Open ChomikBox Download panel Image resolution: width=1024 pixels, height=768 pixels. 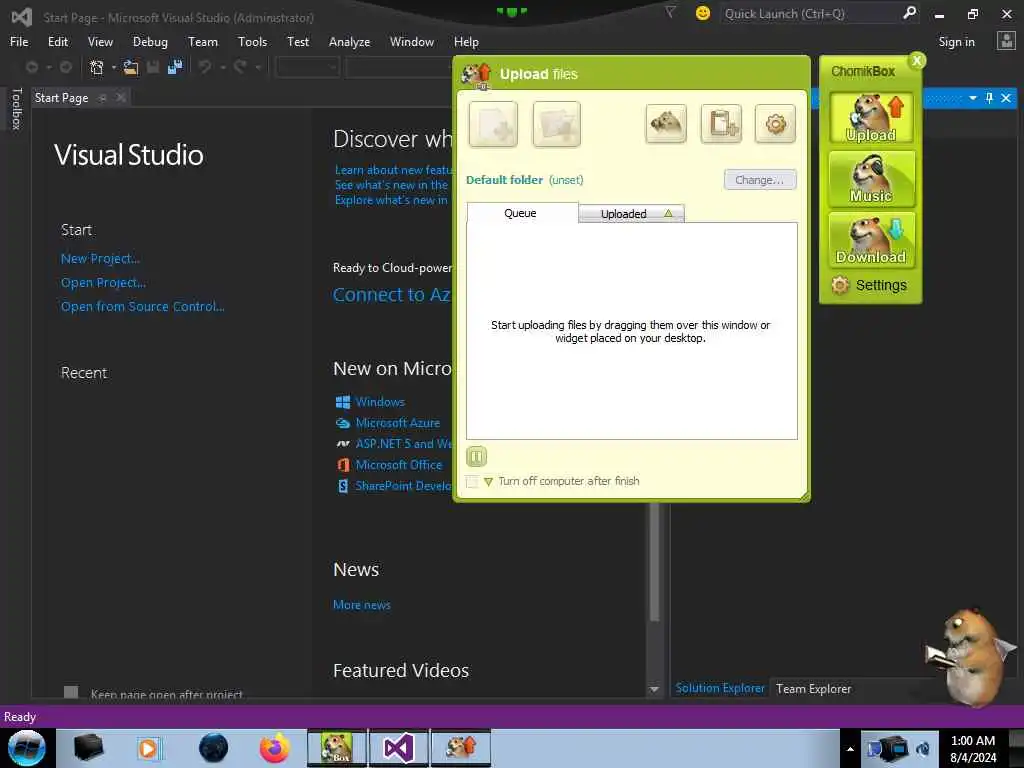[x=871, y=240]
